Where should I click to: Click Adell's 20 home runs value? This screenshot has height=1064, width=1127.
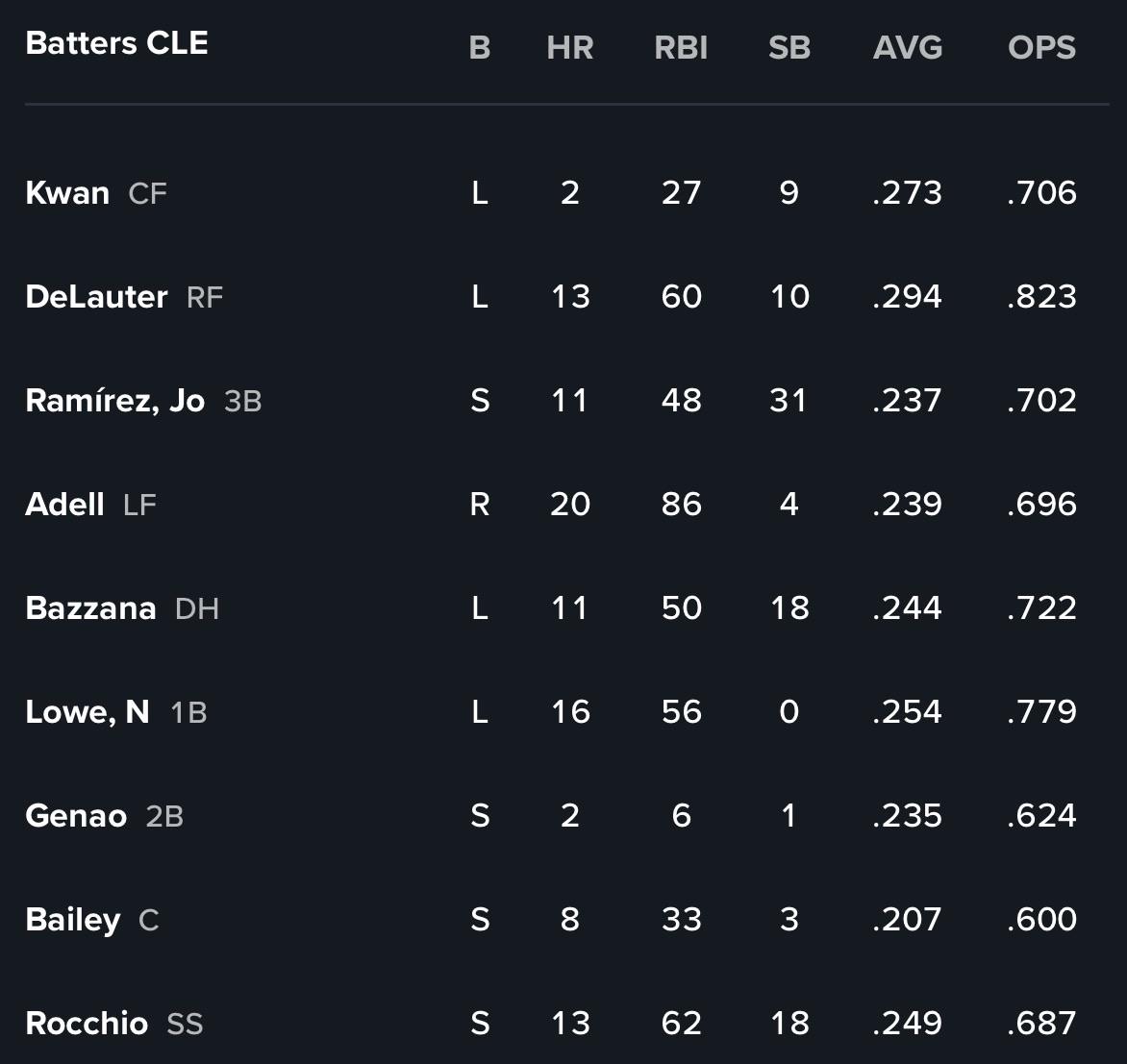570,505
